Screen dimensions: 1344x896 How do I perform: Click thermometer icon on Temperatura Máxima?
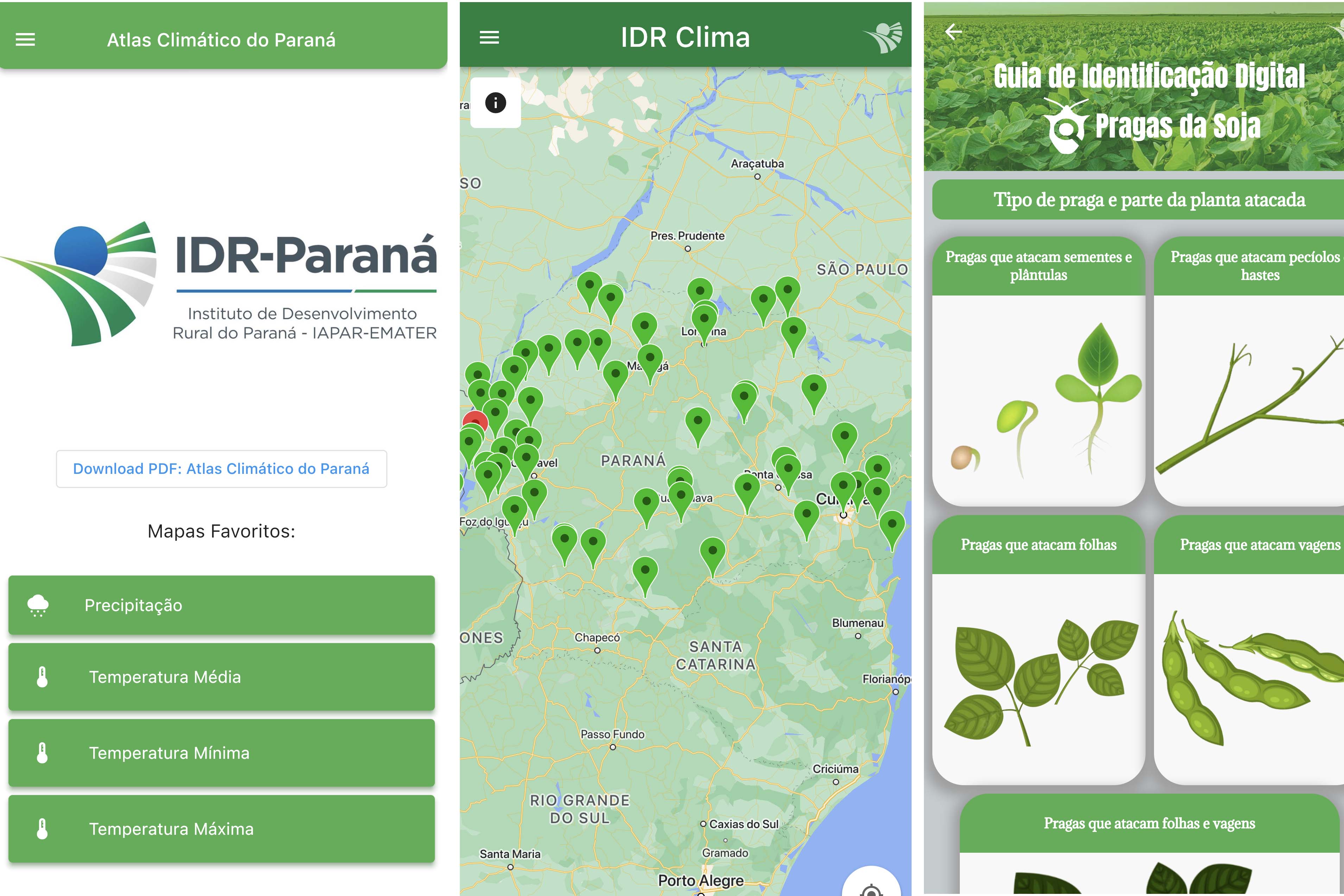42,828
